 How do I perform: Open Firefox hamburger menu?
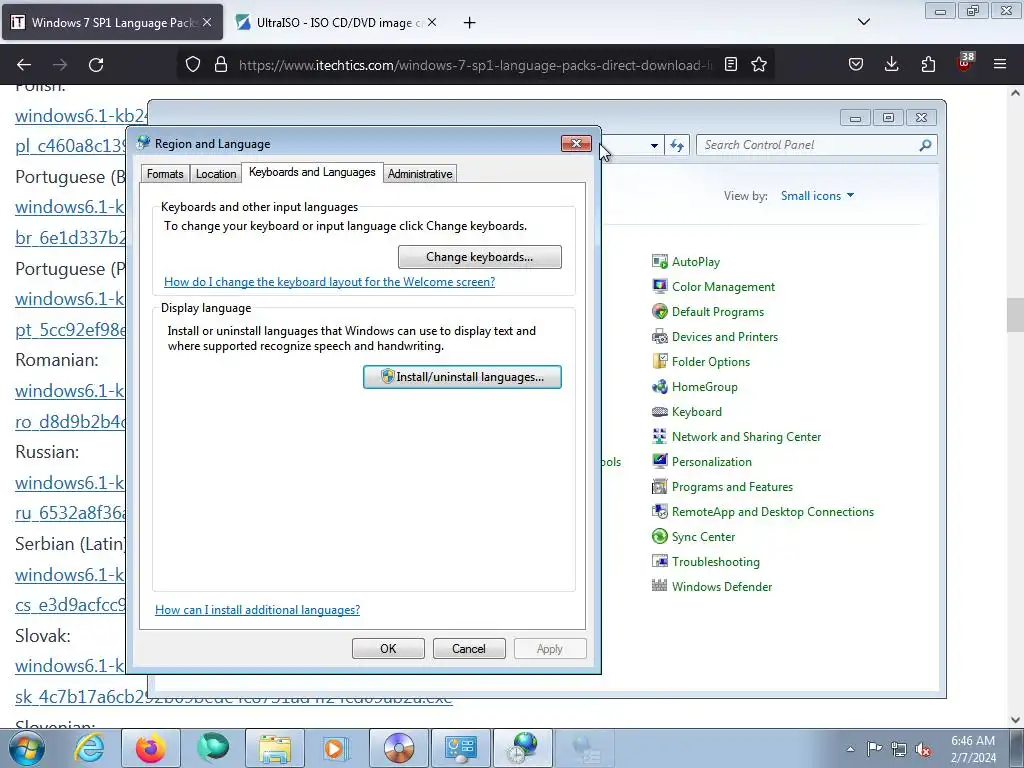pos(1000,64)
